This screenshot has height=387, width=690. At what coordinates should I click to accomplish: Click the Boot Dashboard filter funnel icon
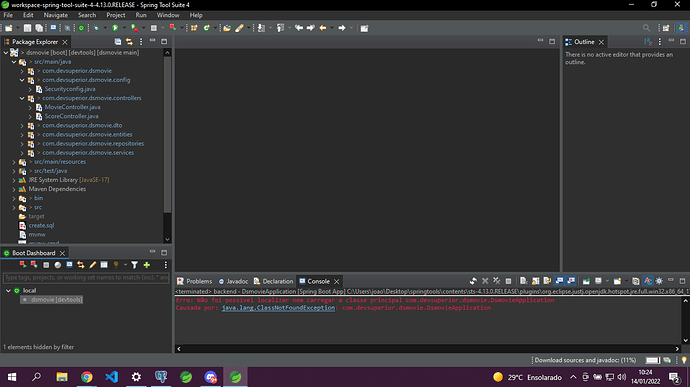135,265
